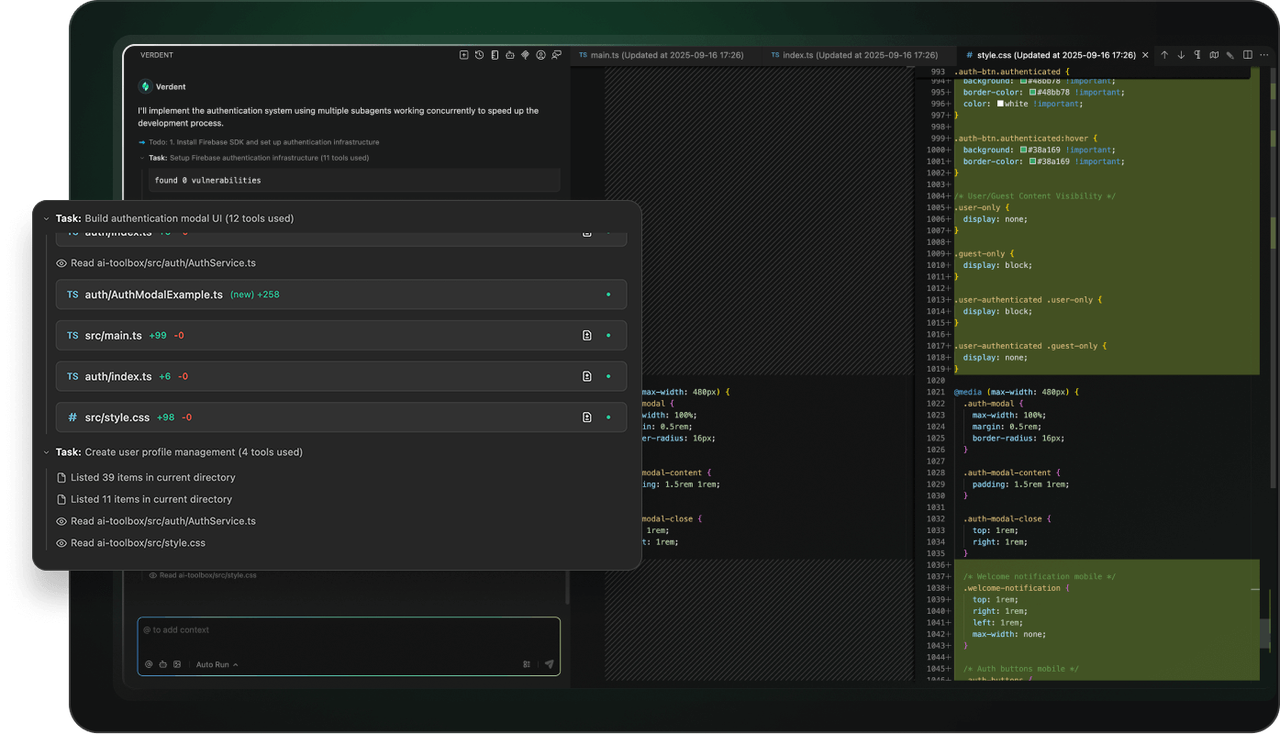Expand the Create user profile management task
The height and width of the screenshot is (734, 1280).
[x=46, y=452]
